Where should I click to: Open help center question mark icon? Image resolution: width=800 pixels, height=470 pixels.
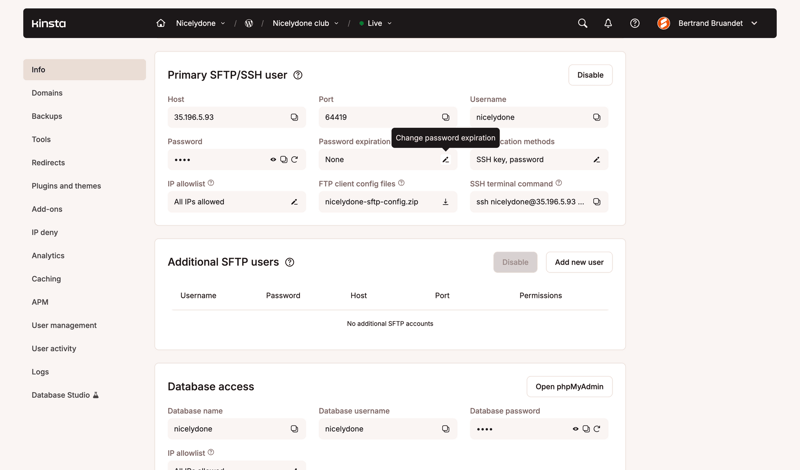(x=635, y=23)
